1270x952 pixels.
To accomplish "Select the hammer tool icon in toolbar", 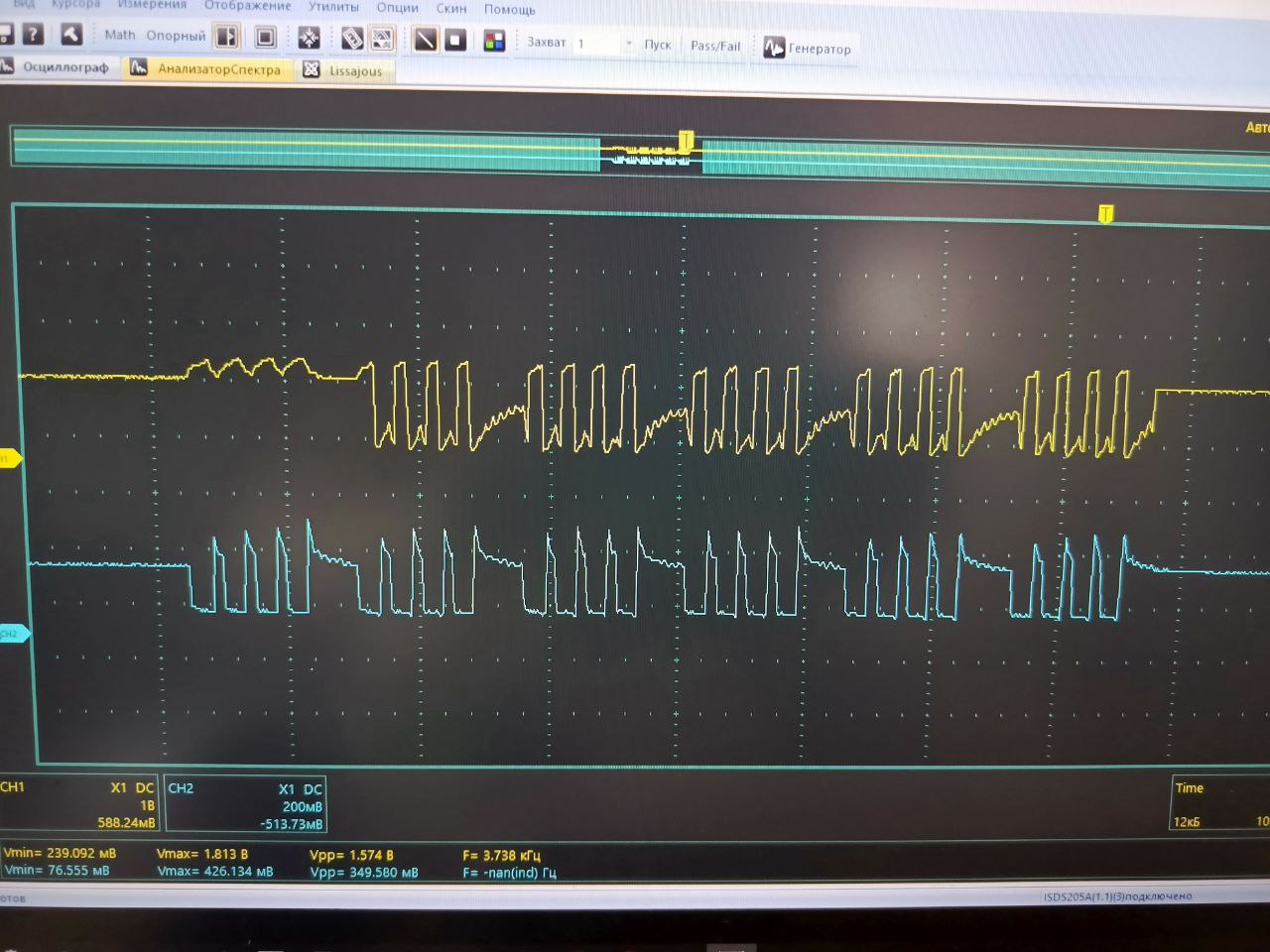I will pyautogui.click(x=71, y=34).
